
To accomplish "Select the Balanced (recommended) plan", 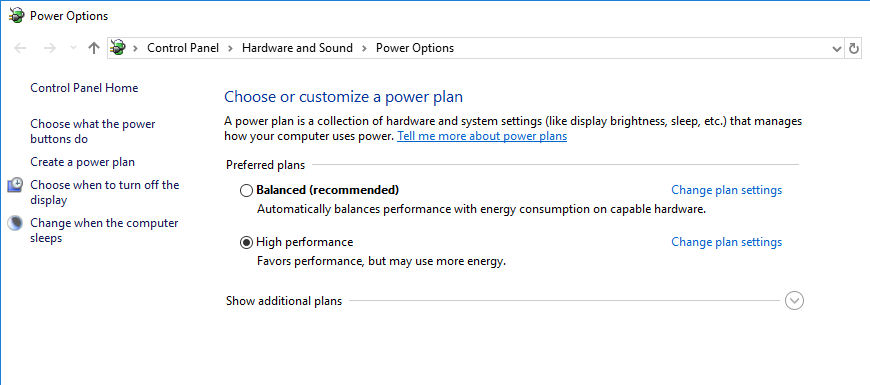I will point(246,190).
